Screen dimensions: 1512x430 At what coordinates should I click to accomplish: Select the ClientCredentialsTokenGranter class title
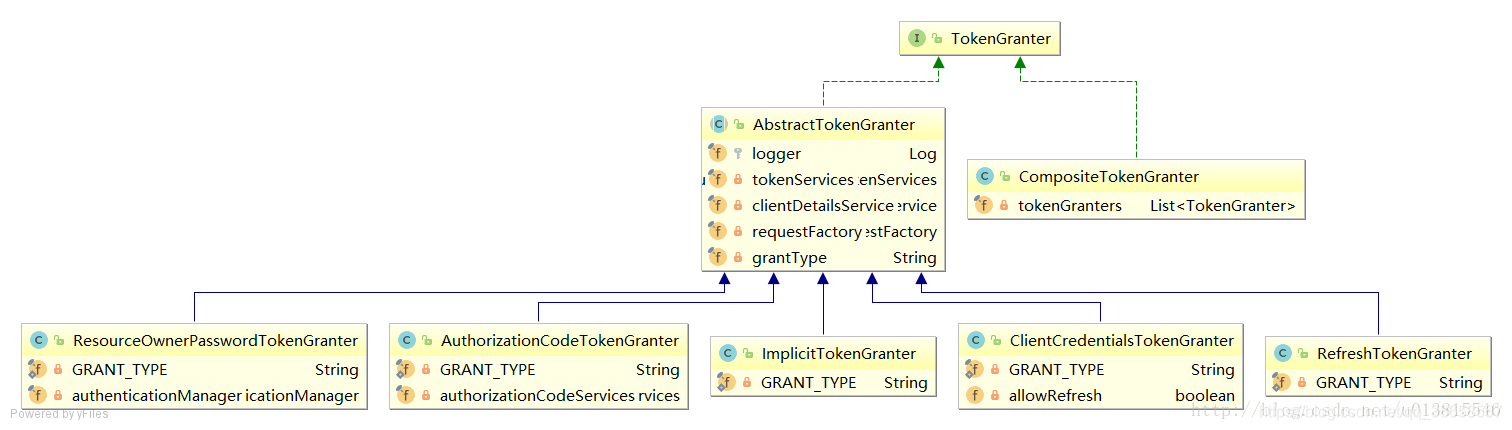[x=1122, y=341]
